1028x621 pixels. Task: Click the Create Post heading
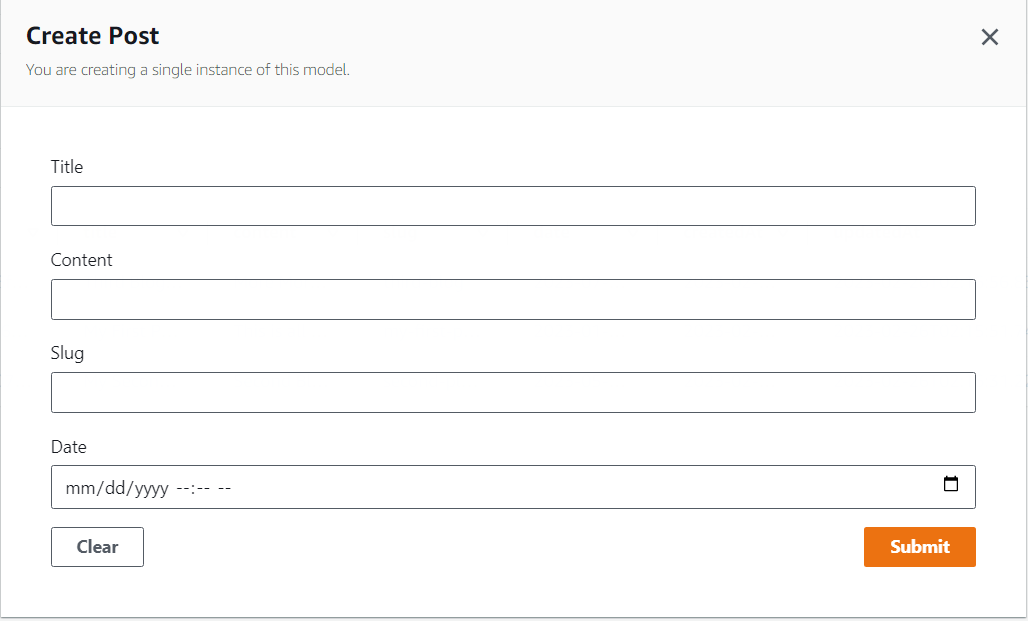click(93, 36)
